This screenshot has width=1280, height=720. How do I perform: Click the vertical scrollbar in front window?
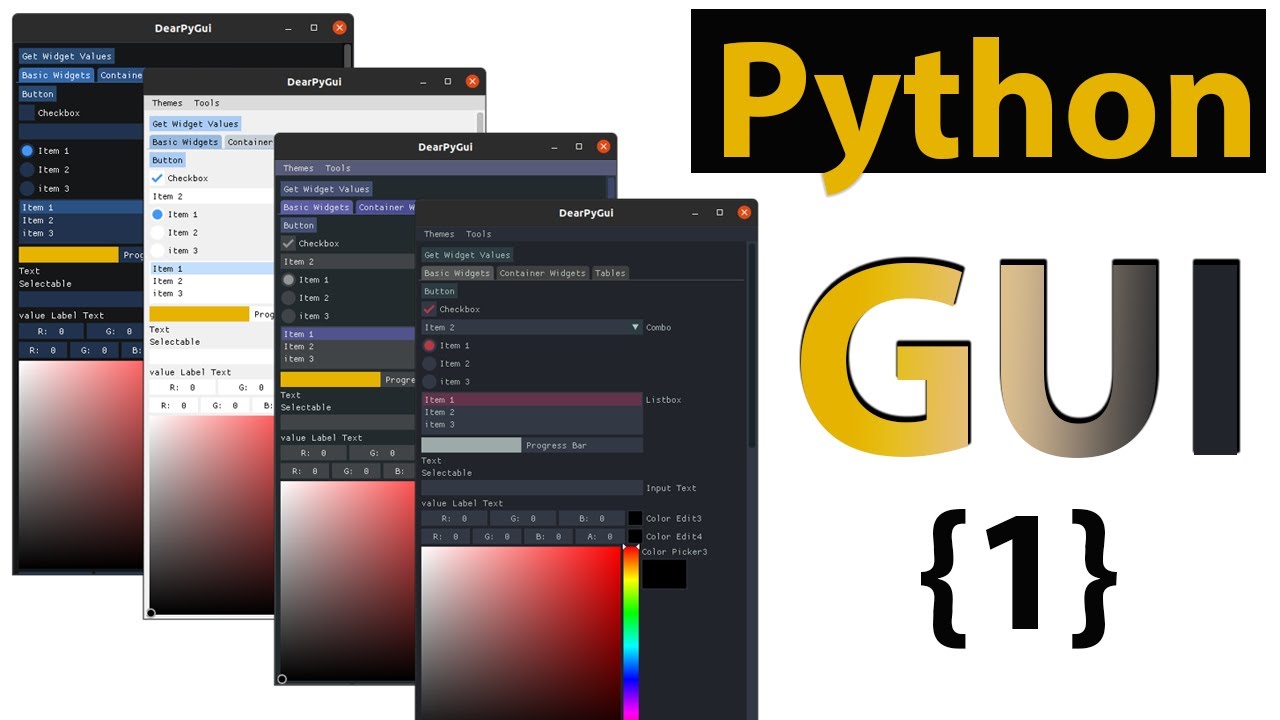click(751, 345)
